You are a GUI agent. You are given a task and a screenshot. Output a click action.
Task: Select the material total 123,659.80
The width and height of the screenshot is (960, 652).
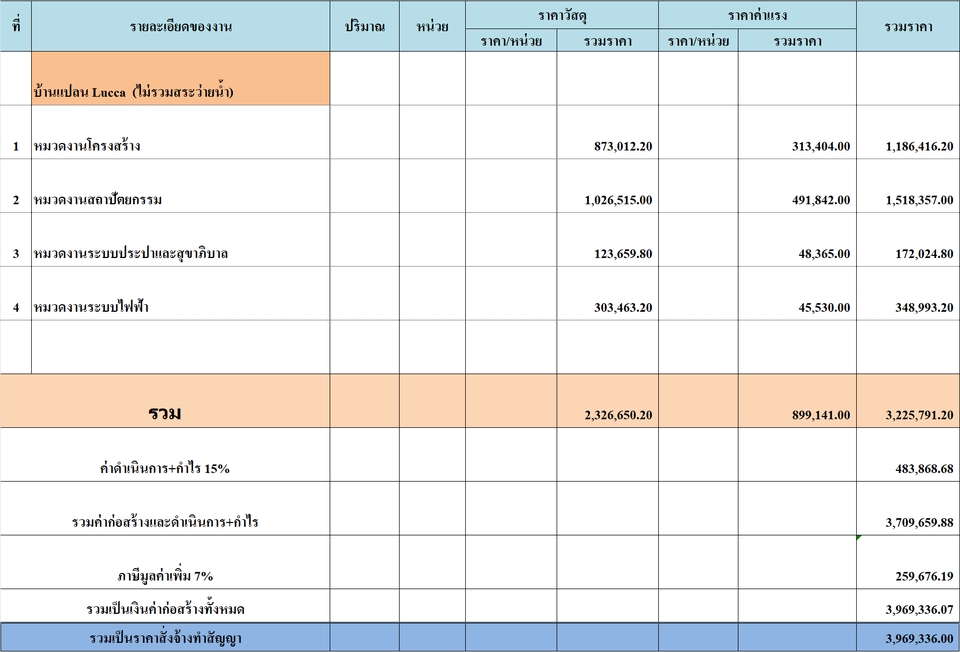point(623,253)
